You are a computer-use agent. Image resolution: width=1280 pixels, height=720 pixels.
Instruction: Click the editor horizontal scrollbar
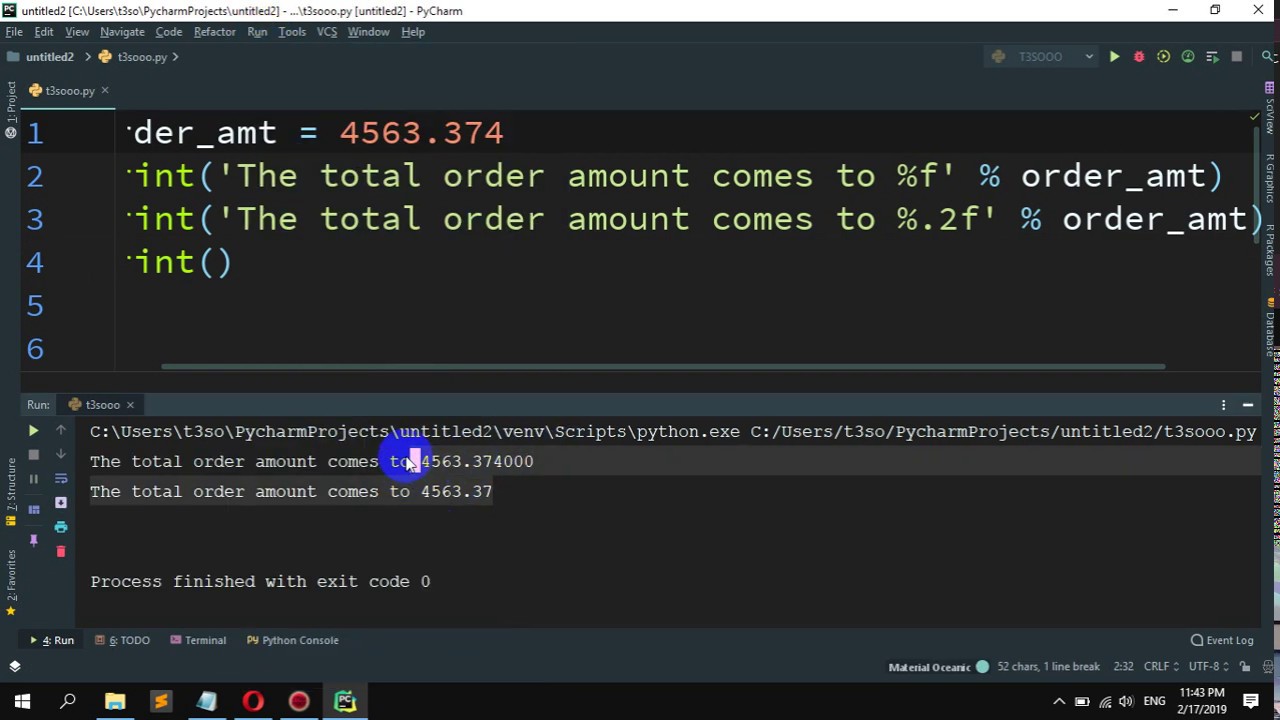tap(663, 366)
